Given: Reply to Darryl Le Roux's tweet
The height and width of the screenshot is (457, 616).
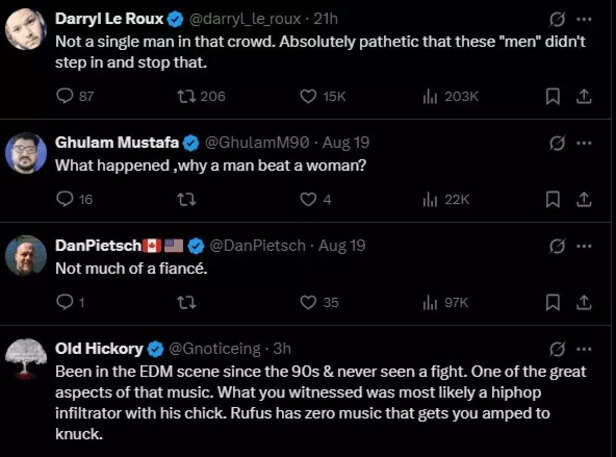Looking at the screenshot, I should click(x=64, y=96).
